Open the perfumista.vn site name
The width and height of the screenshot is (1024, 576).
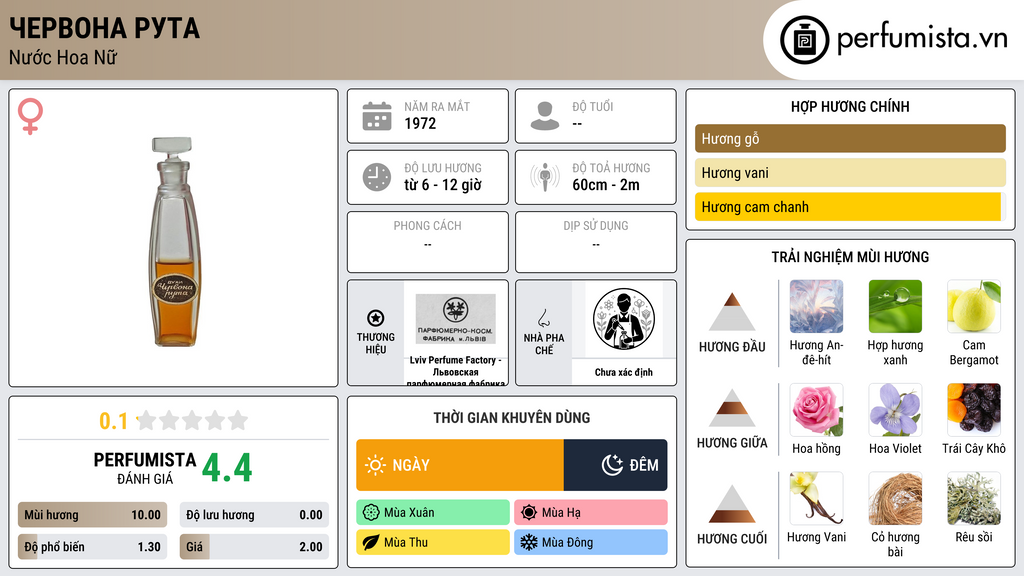(x=922, y=38)
